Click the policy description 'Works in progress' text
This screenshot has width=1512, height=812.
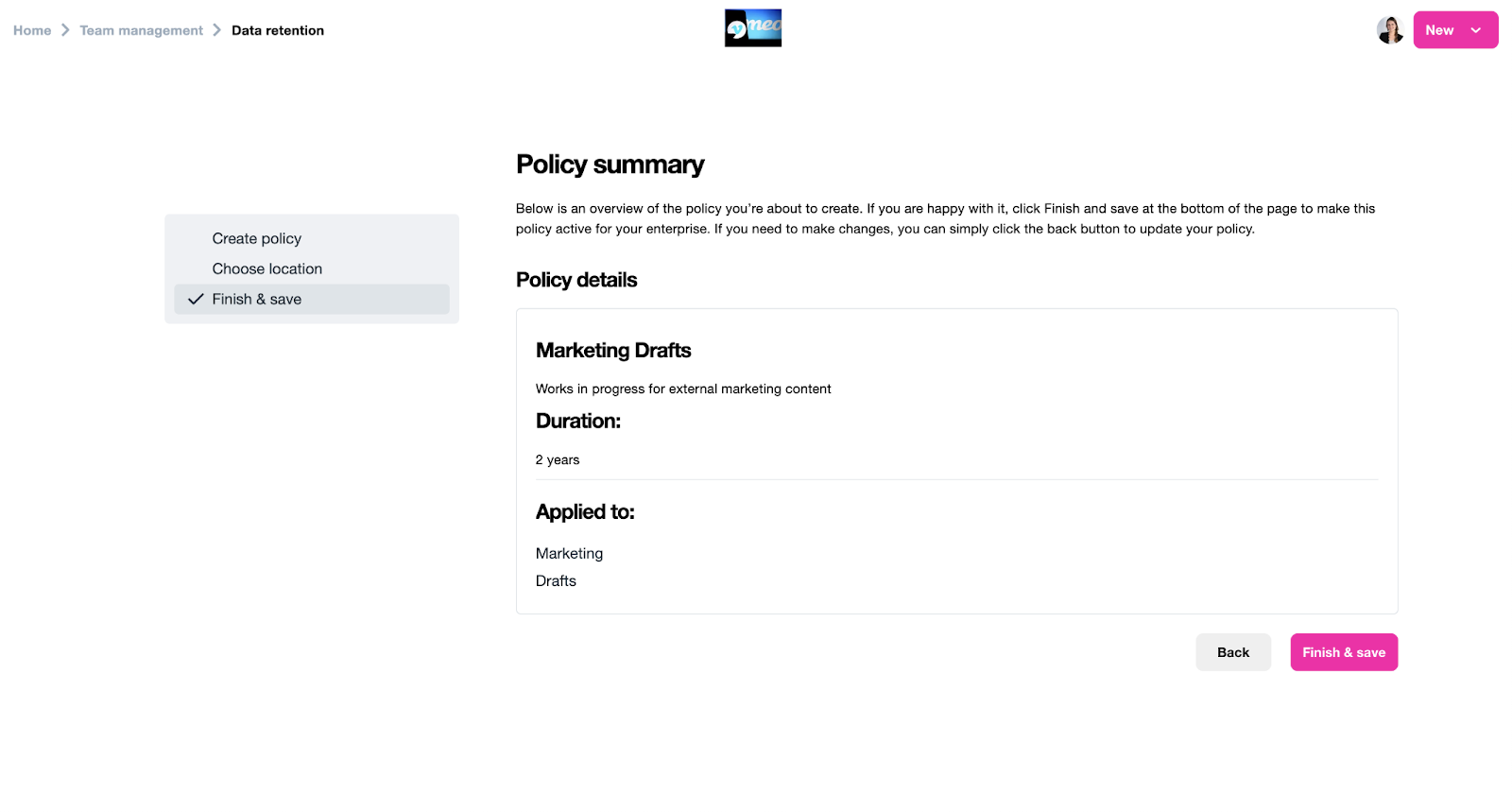(683, 389)
